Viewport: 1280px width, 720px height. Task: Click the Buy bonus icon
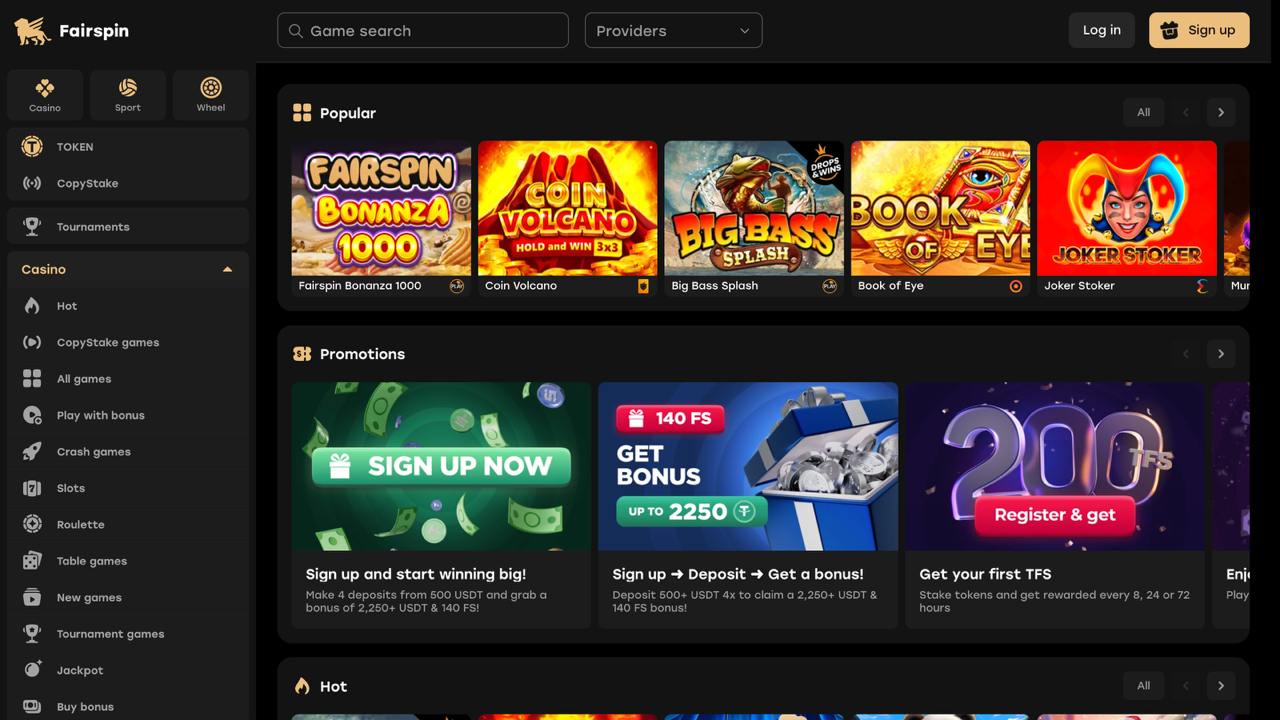[x=32, y=706]
